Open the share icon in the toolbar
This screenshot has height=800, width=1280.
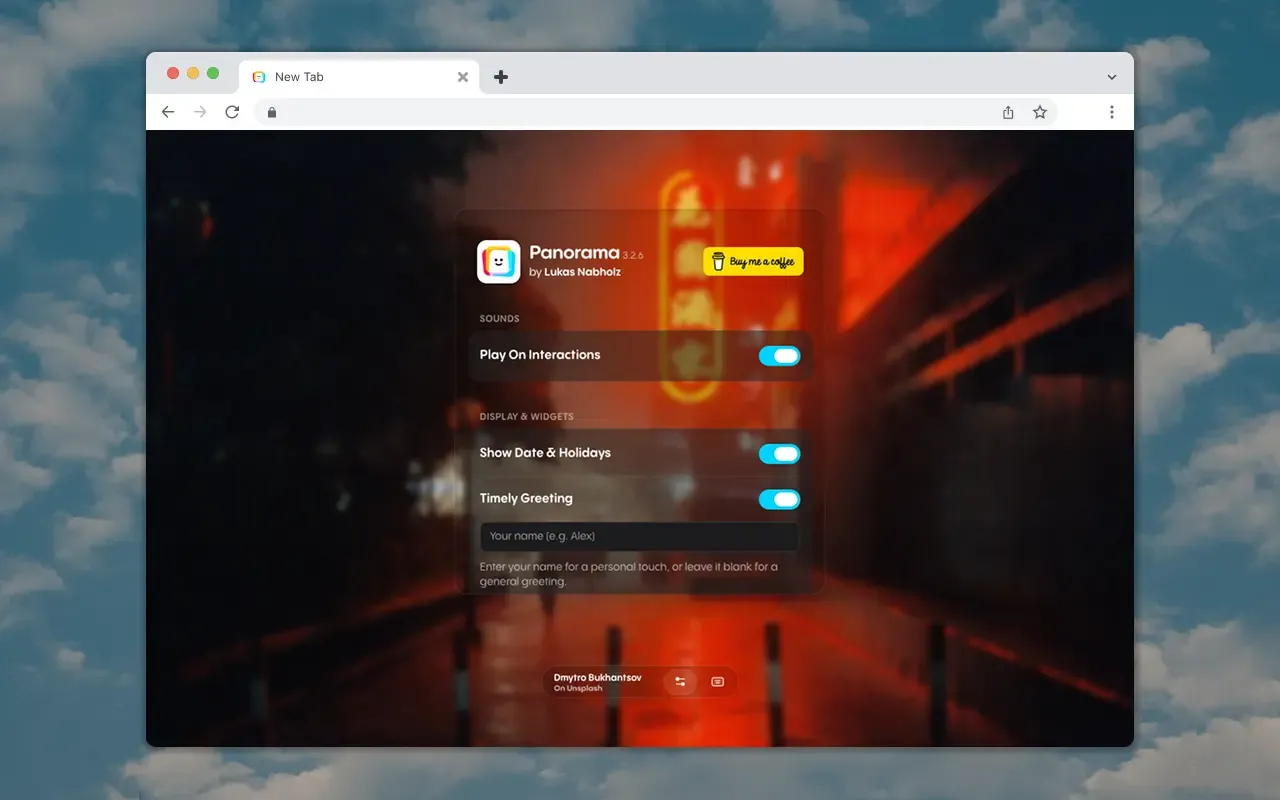[x=1008, y=112]
